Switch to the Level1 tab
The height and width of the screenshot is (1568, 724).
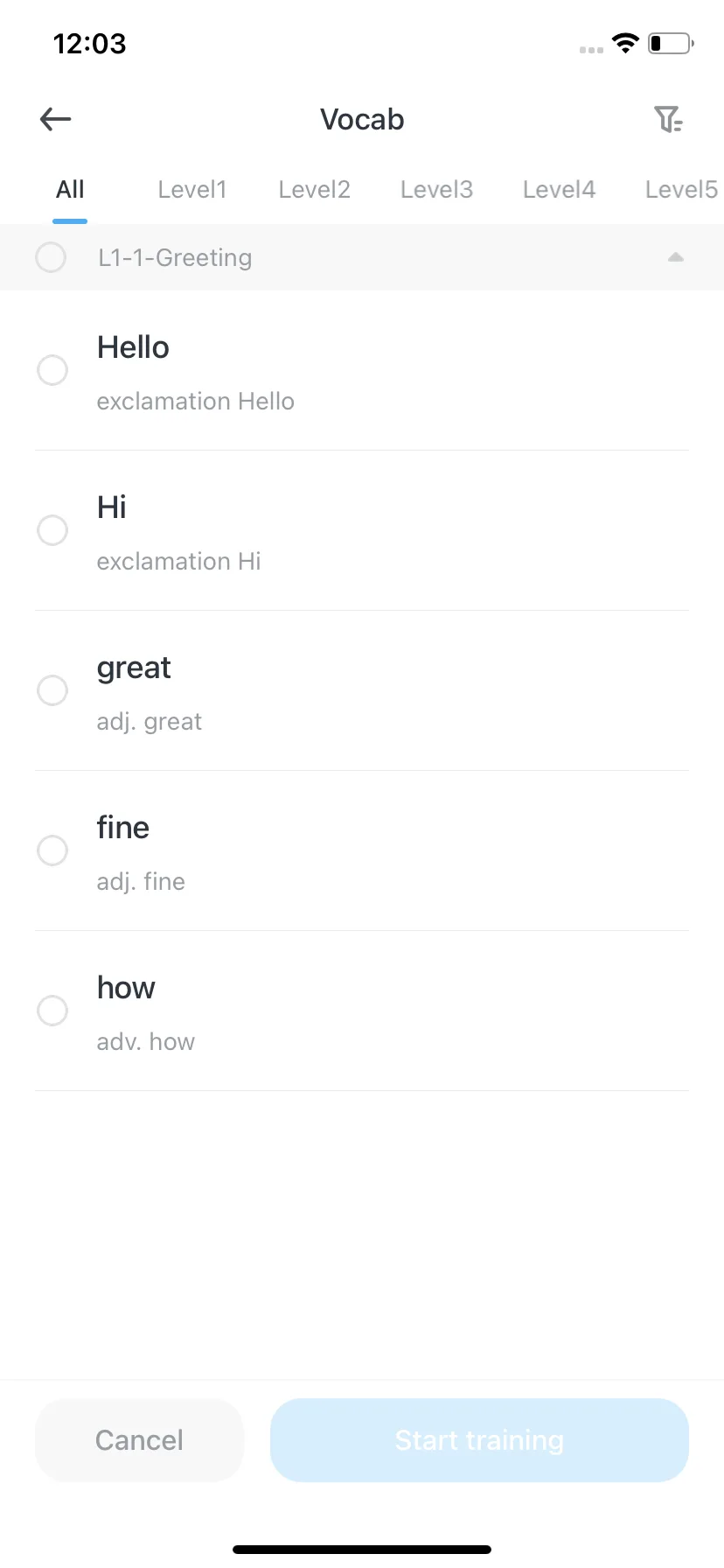192,190
